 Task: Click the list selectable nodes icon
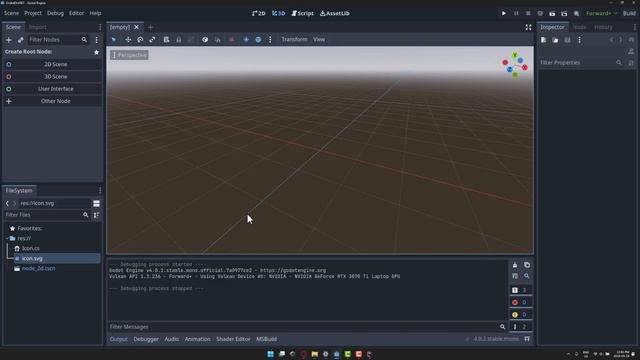167,40
